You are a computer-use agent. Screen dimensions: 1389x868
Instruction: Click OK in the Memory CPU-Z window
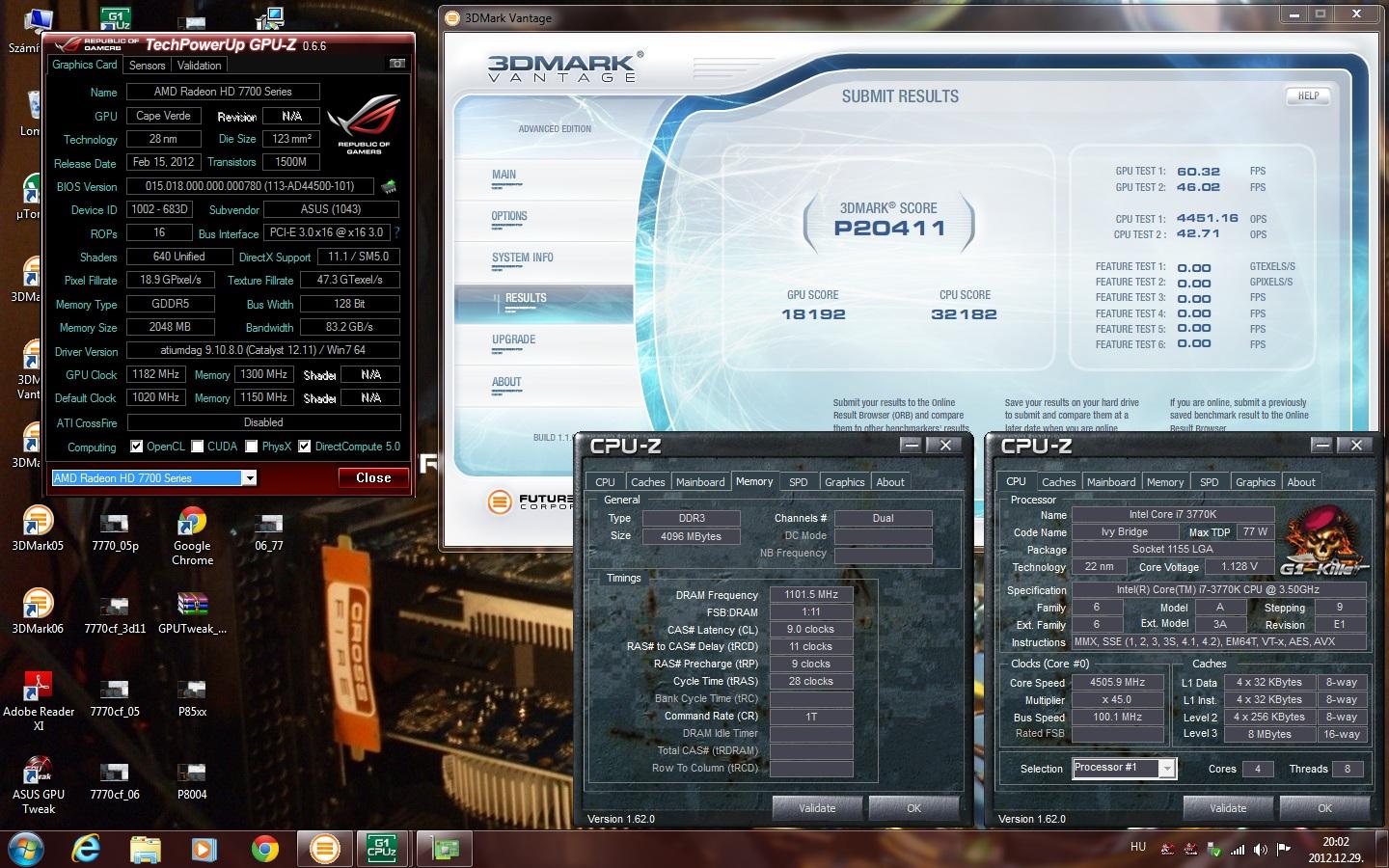point(913,808)
